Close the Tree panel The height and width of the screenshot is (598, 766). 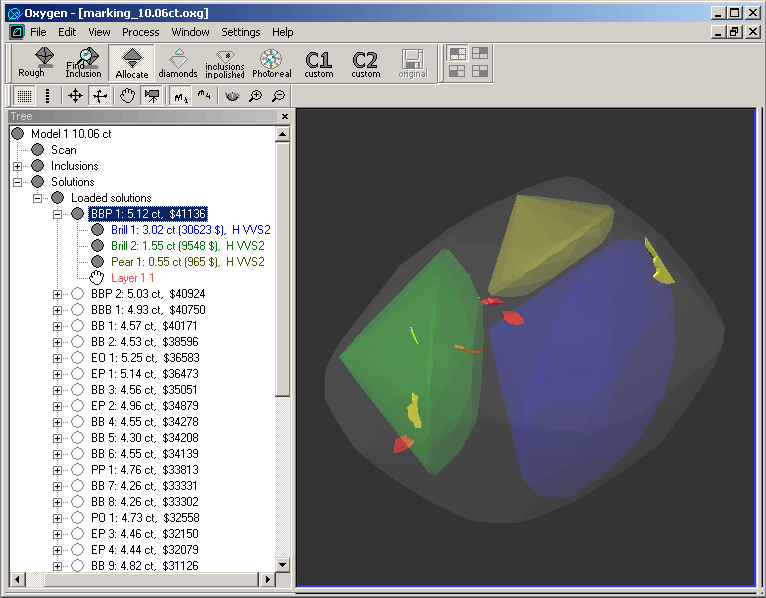(x=284, y=117)
